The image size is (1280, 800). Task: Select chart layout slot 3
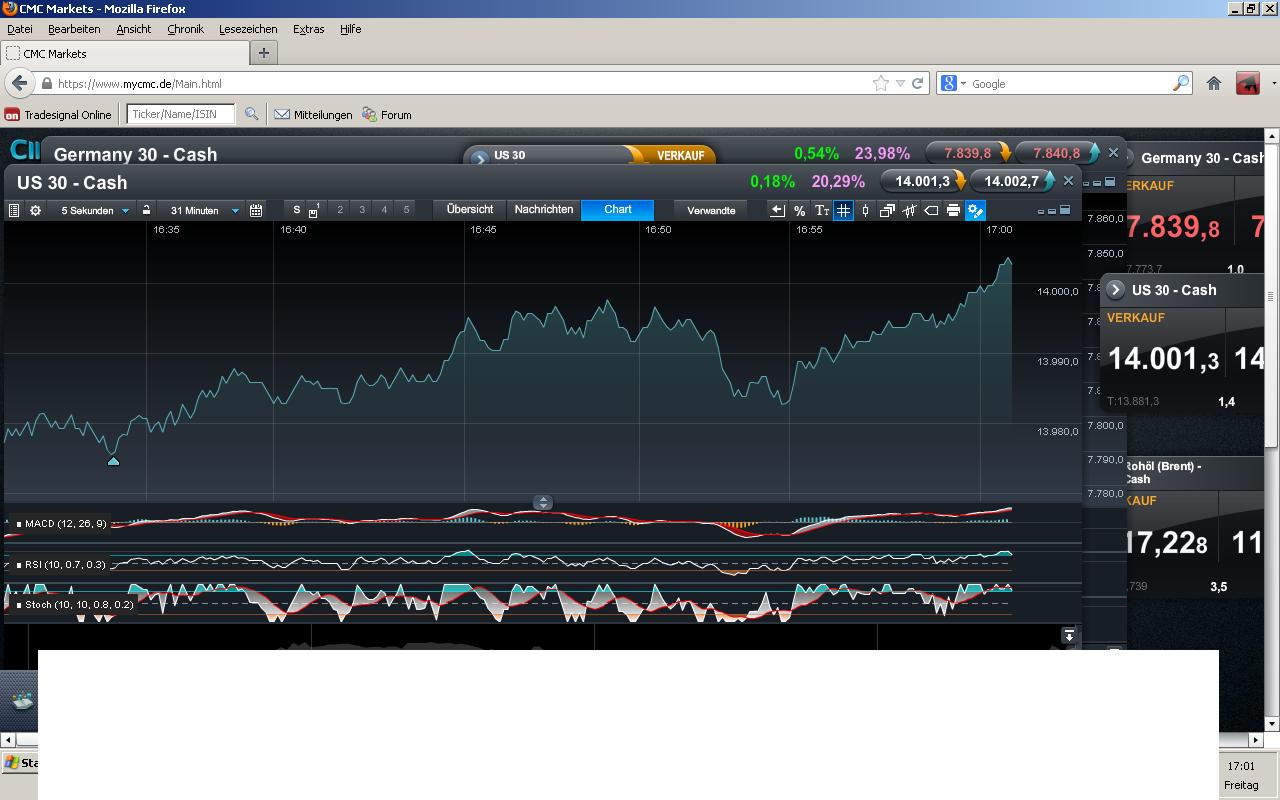coord(362,210)
